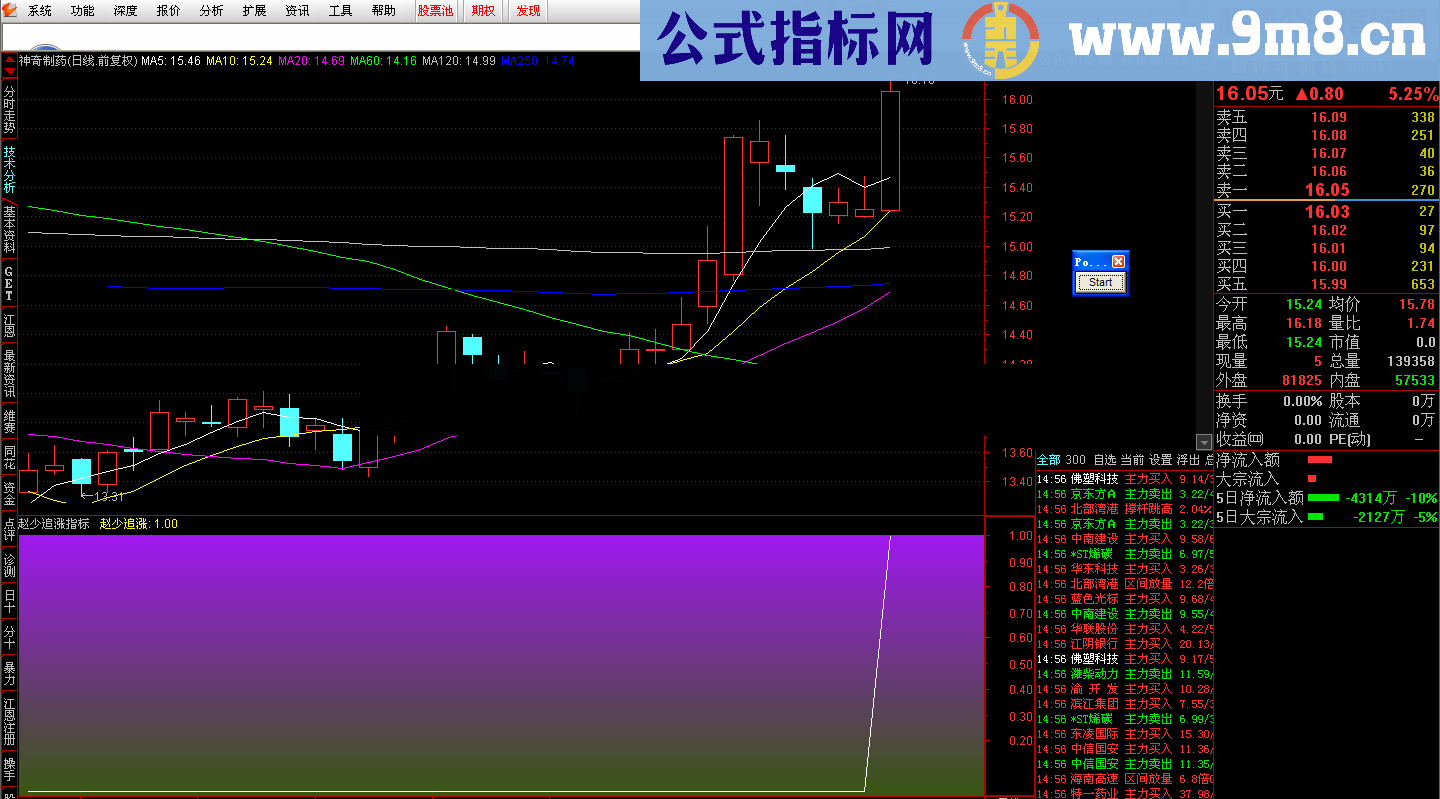
Task: Select the 最新资讯 sidebar tab
Action: coord(9,374)
